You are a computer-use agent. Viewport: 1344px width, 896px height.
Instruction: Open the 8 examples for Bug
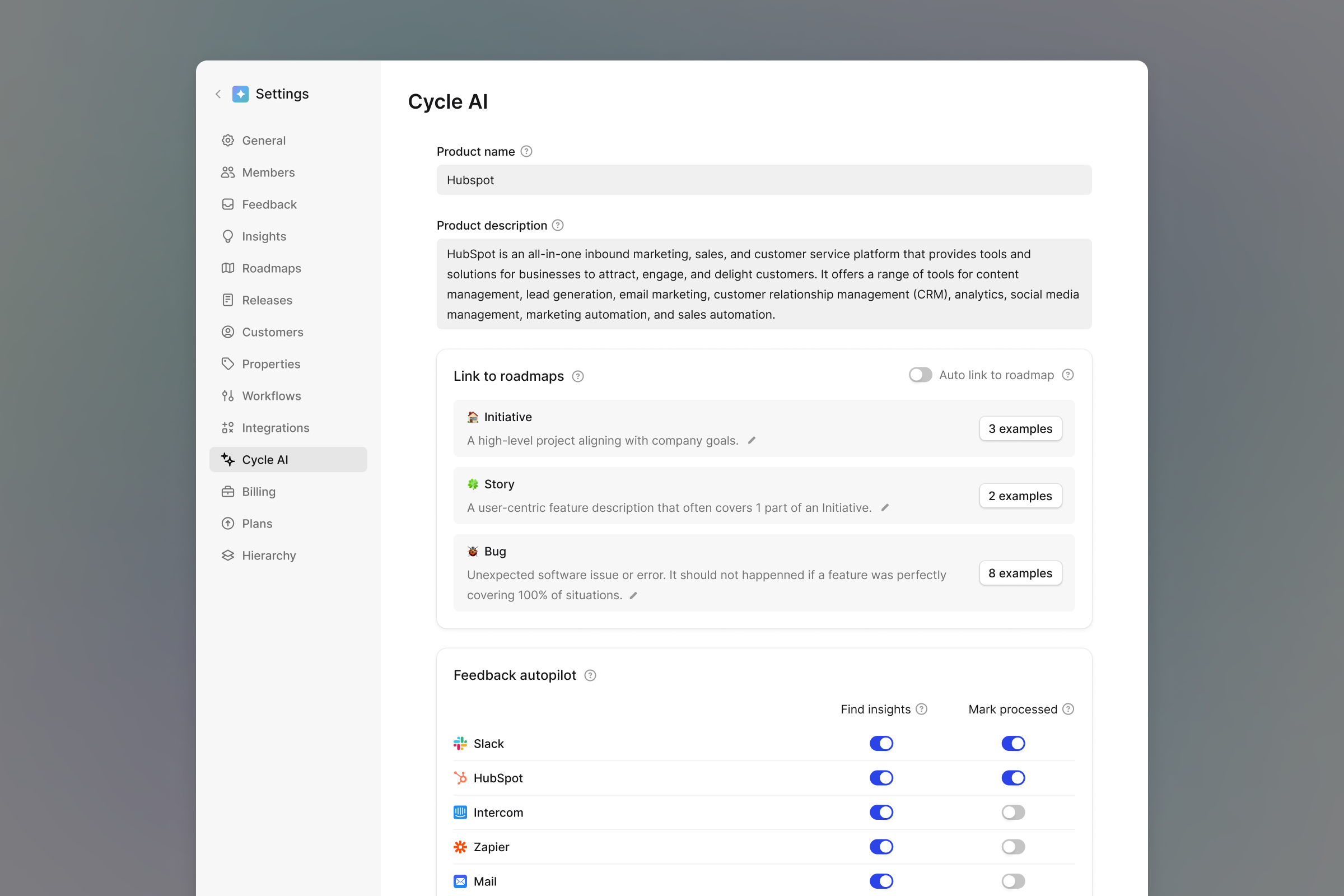pyautogui.click(x=1020, y=573)
